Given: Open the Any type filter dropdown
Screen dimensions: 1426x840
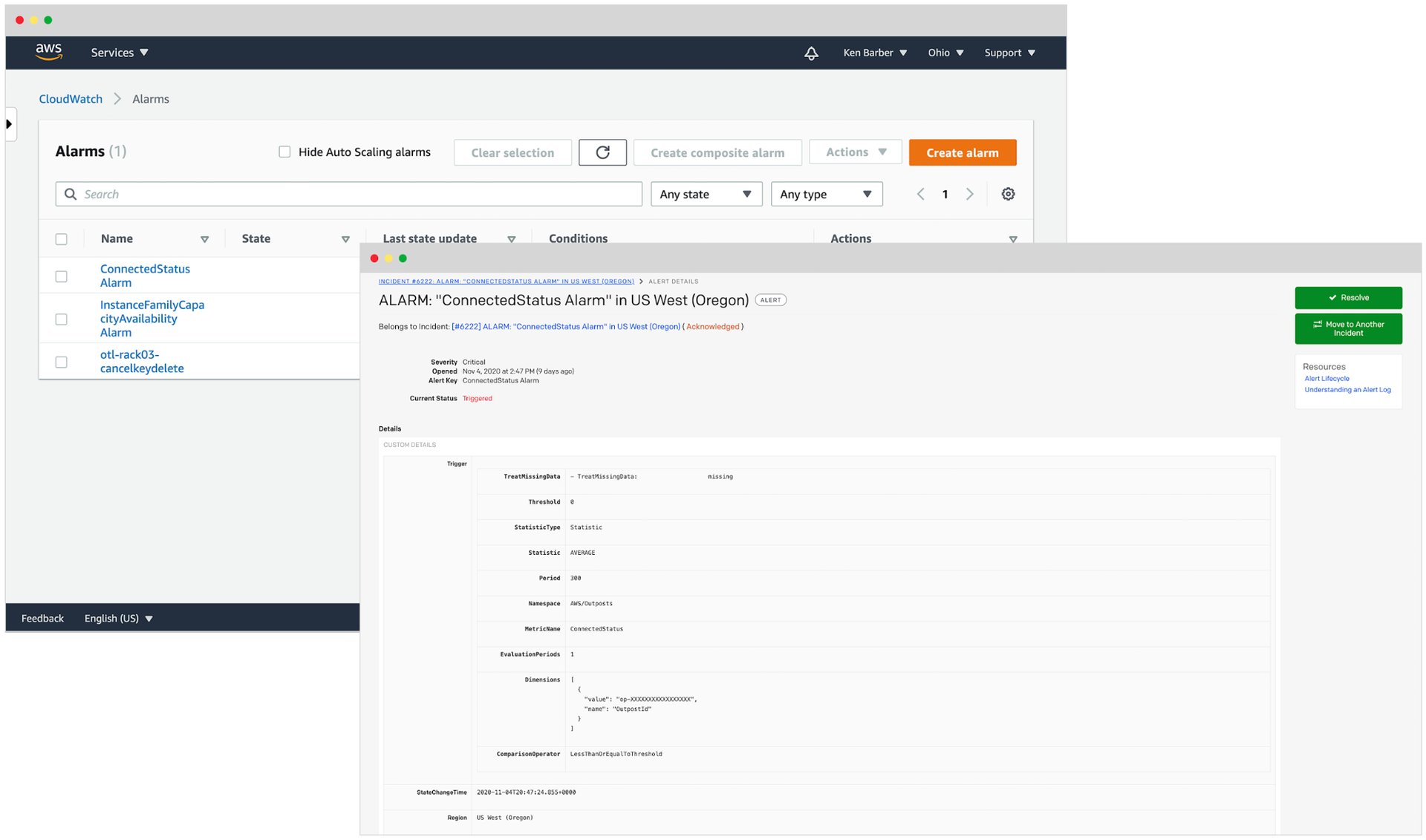Looking at the screenshot, I should click(826, 194).
